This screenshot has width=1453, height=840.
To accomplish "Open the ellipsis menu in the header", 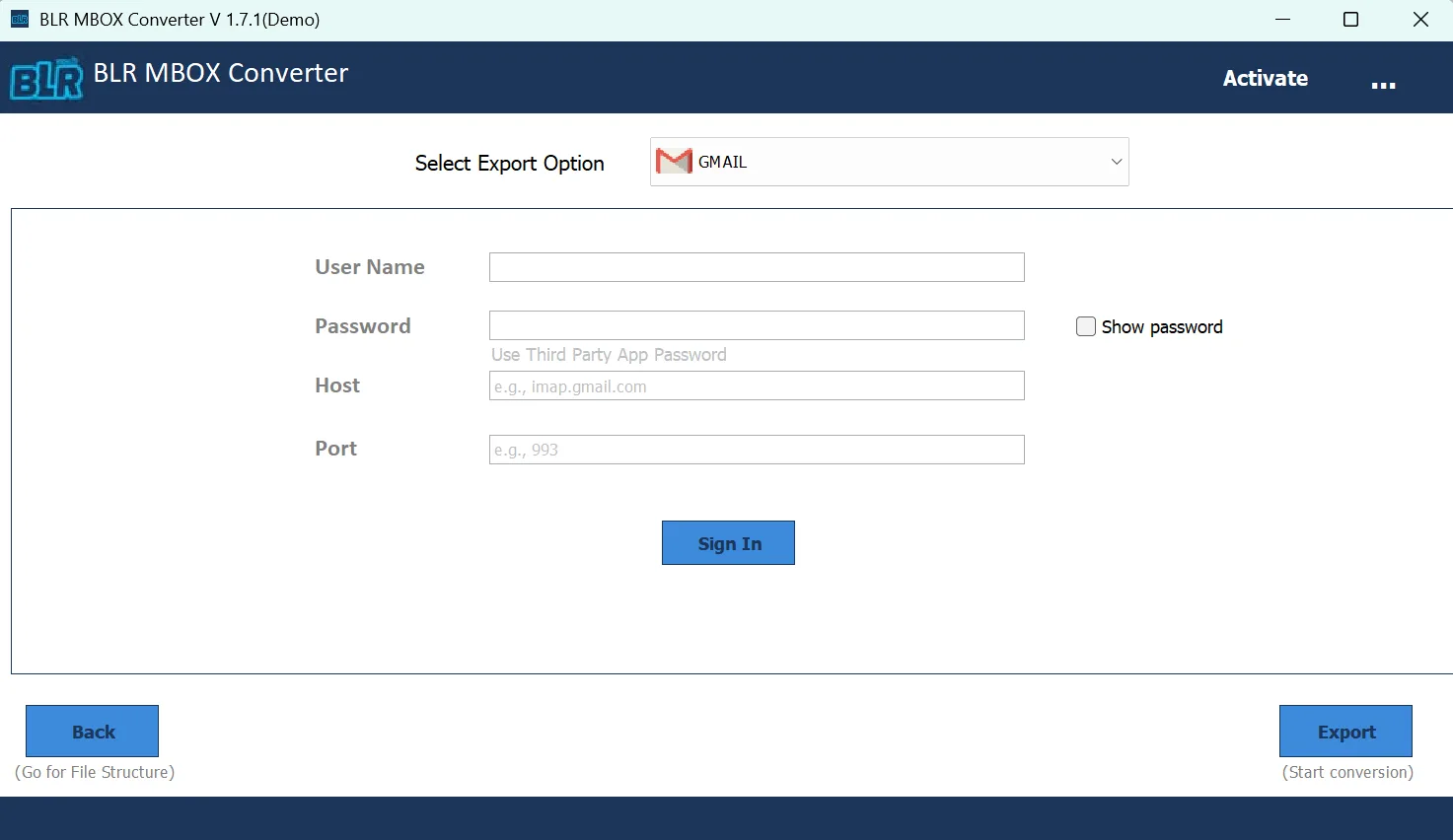I will tap(1384, 84).
